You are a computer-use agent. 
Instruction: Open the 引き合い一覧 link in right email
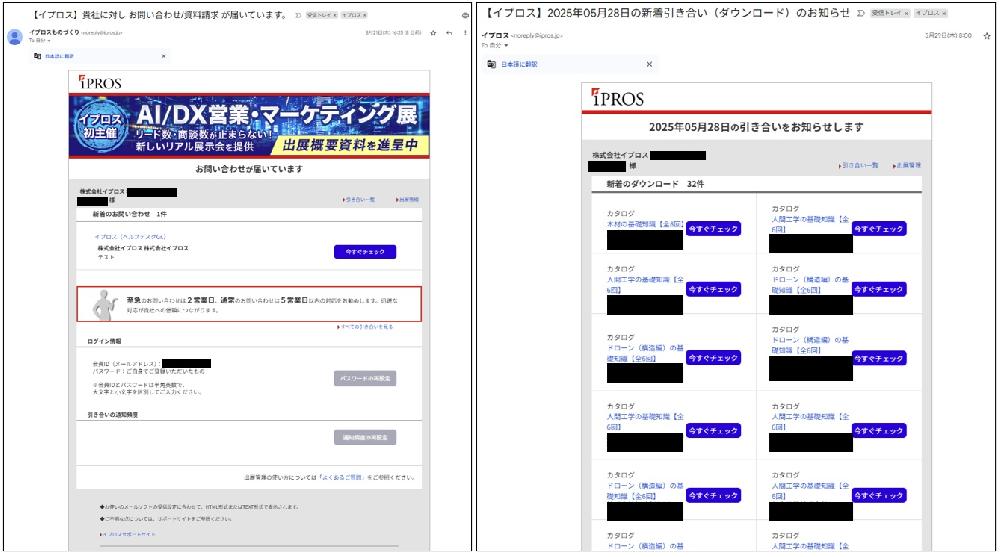(859, 165)
